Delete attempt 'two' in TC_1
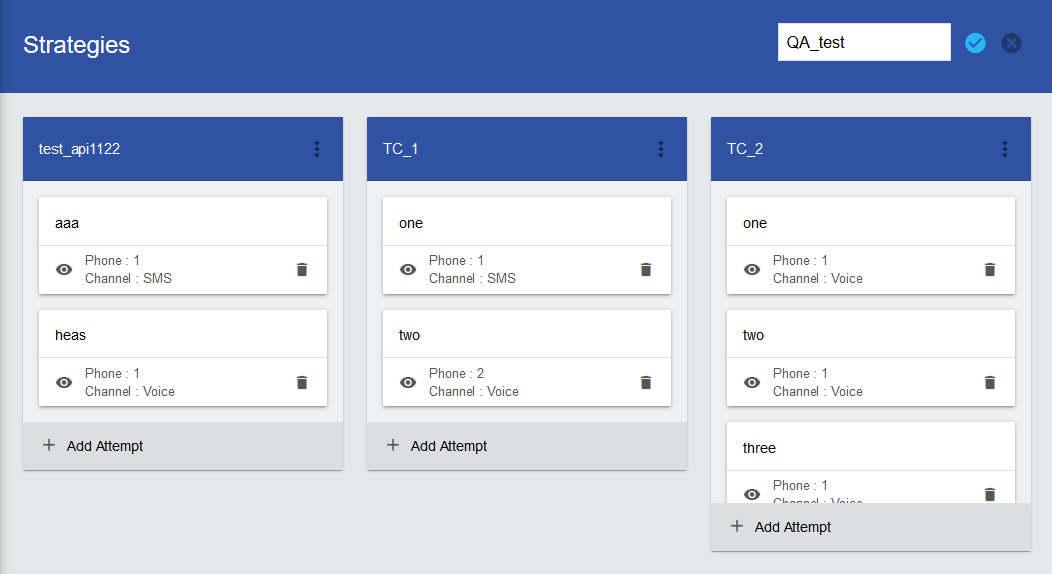The image size is (1052, 574). [646, 382]
